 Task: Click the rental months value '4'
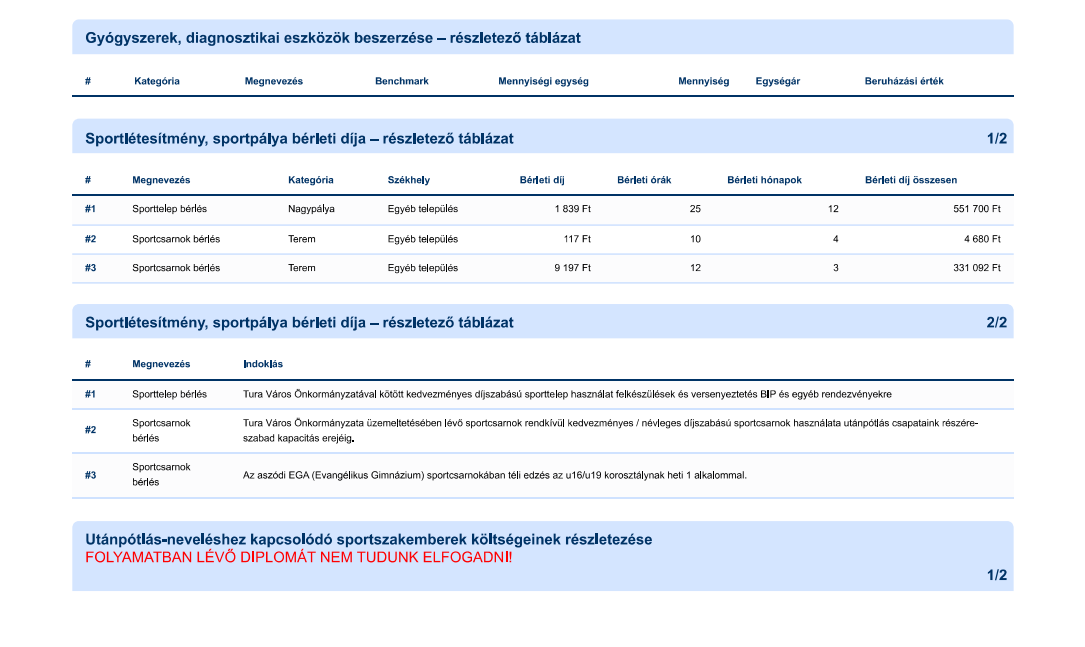click(835, 239)
